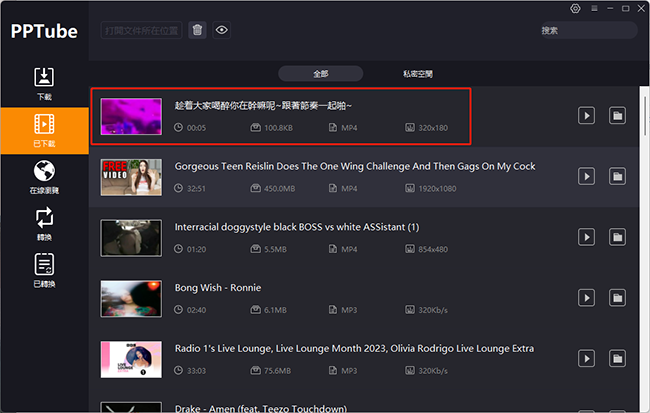Click the '32:51' duration
Image resolution: width=650 pixels, height=413 pixels.
click(x=196, y=189)
